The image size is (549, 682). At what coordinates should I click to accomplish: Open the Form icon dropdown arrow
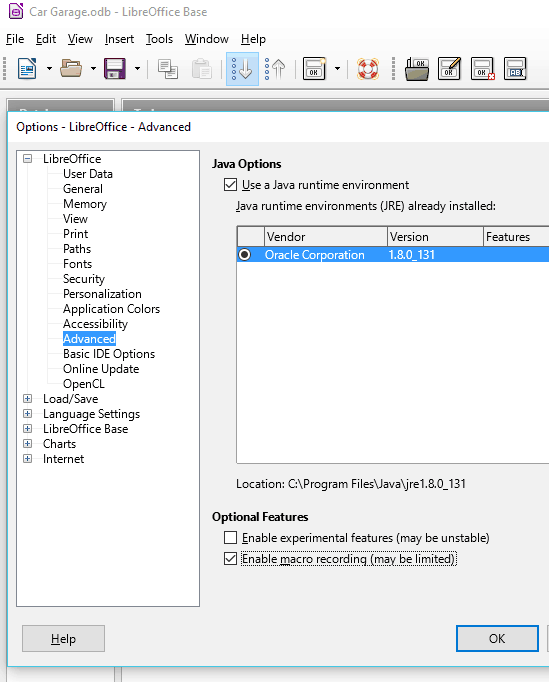pyautogui.click(x=337, y=69)
